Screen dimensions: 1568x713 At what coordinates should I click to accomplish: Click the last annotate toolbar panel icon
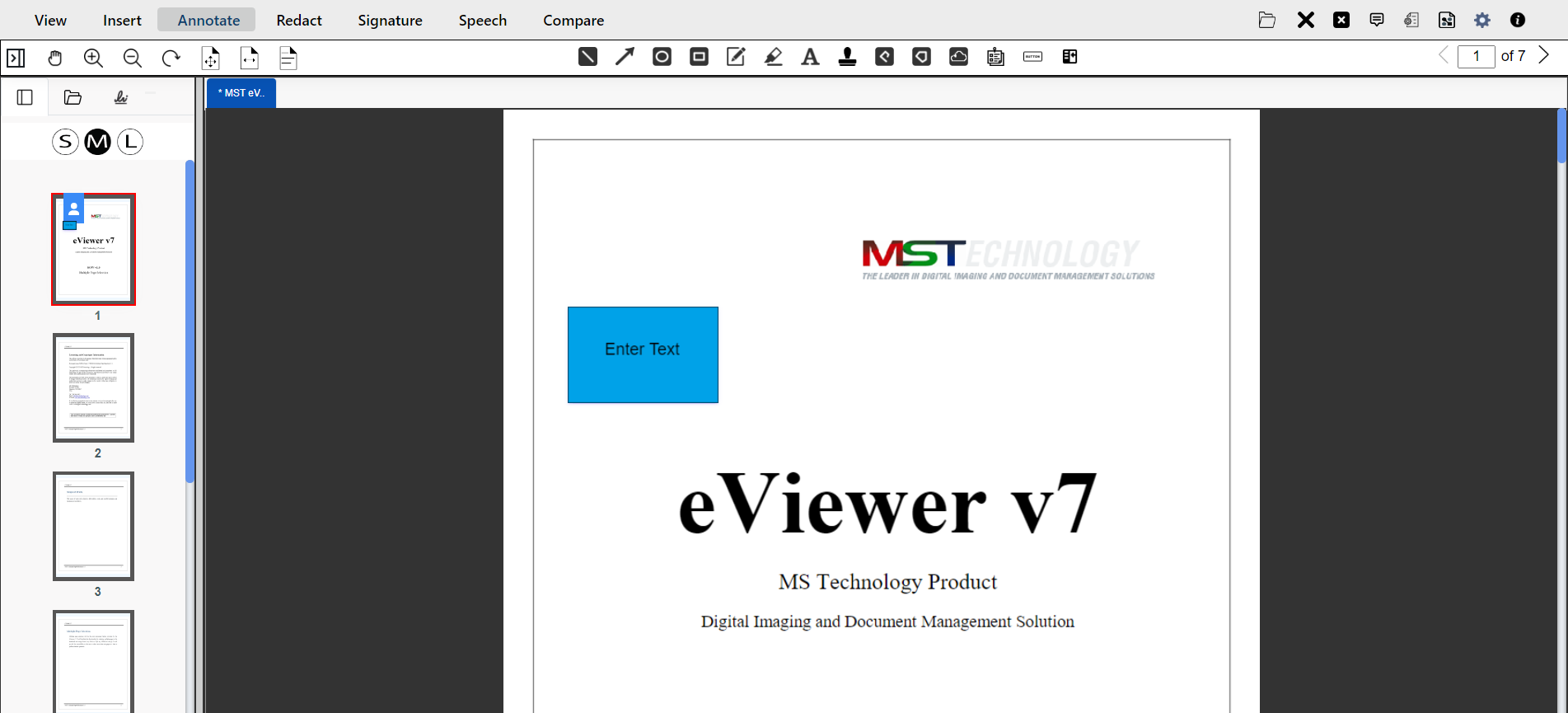click(1070, 57)
